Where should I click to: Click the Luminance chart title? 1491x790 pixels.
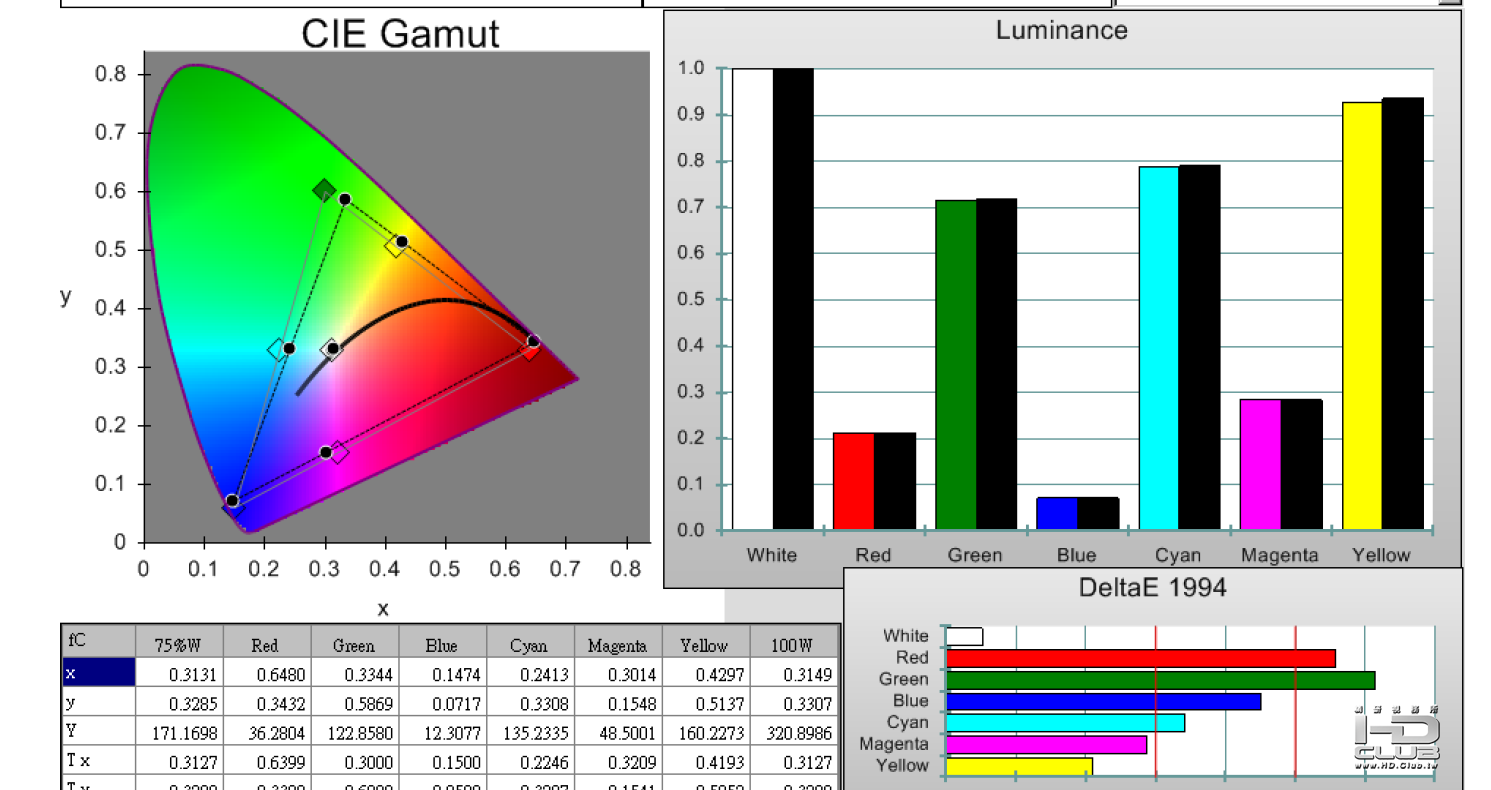[x=1061, y=30]
